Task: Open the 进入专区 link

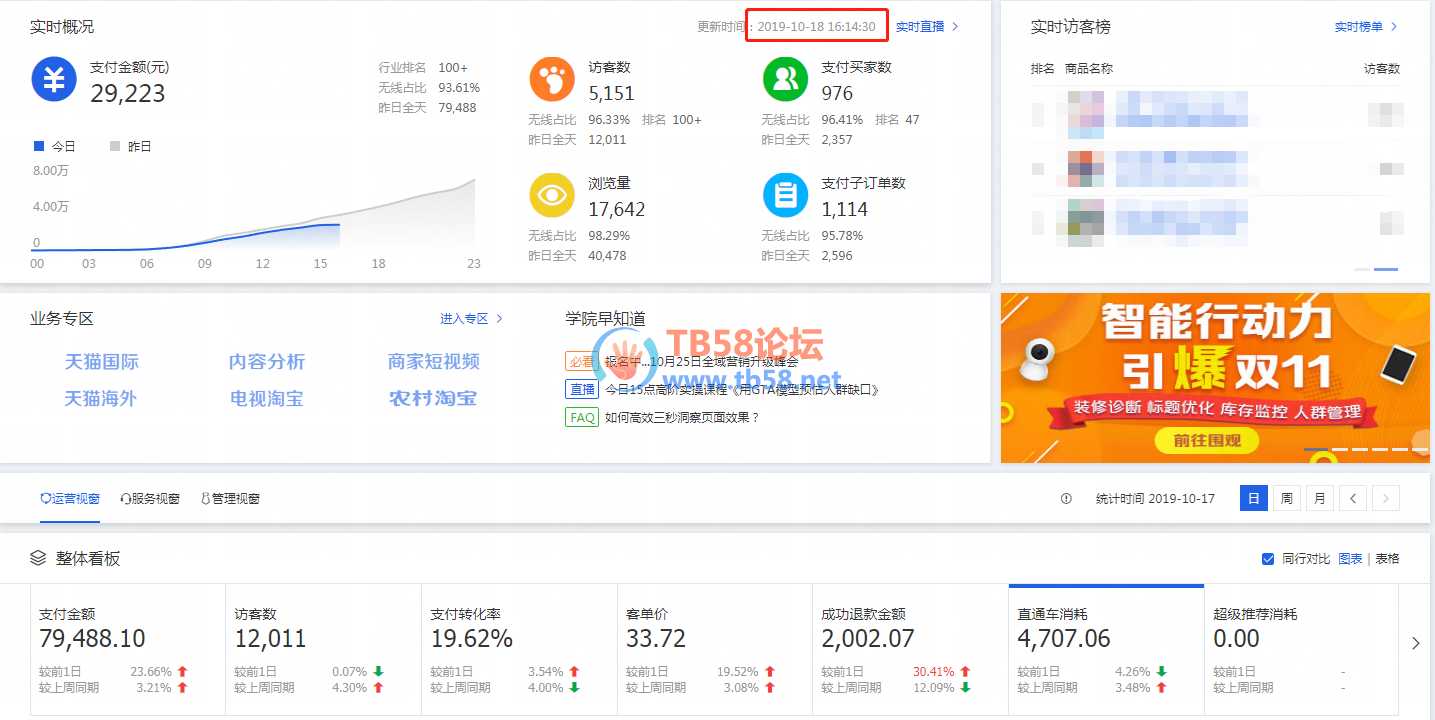Action: click(472, 319)
